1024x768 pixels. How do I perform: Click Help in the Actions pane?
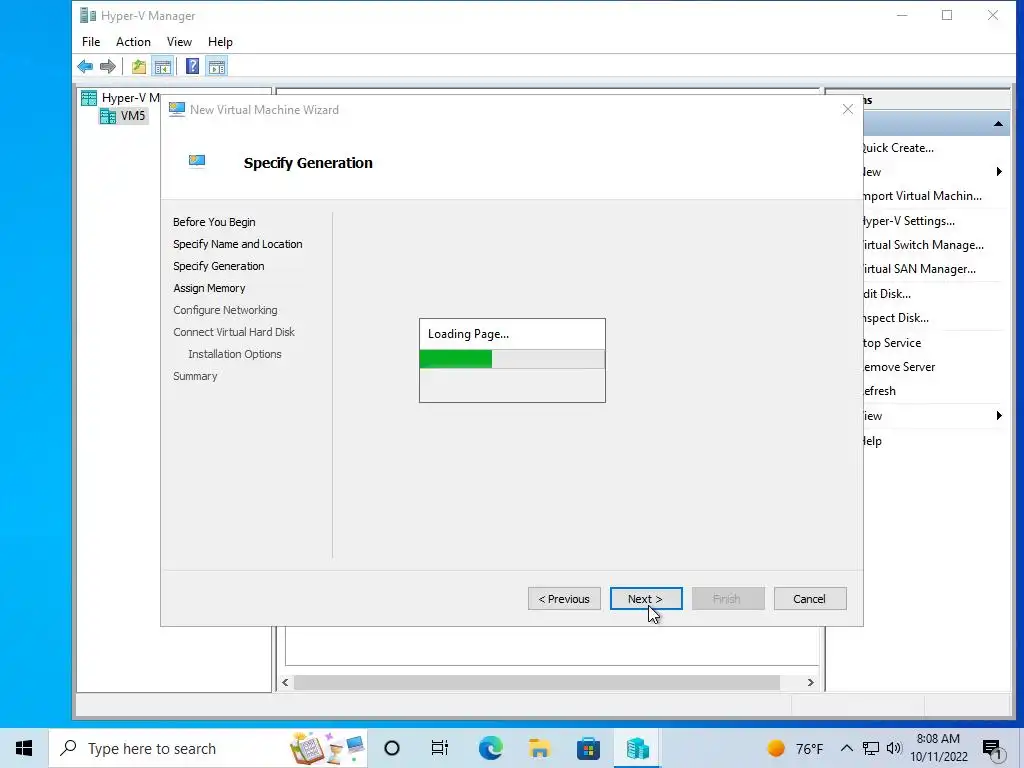point(872,441)
